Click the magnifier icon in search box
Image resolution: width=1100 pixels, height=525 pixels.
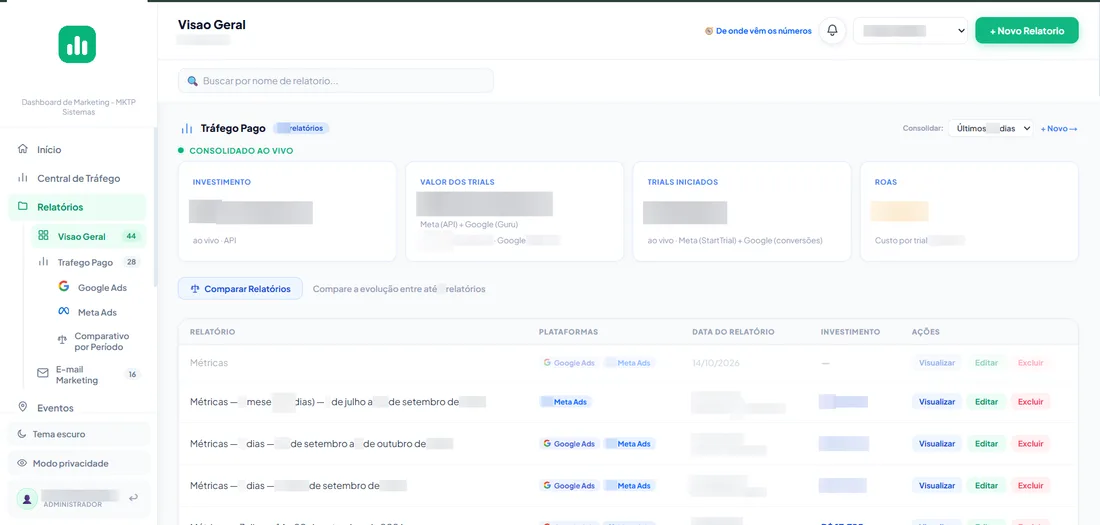click(x=193, y=81)
